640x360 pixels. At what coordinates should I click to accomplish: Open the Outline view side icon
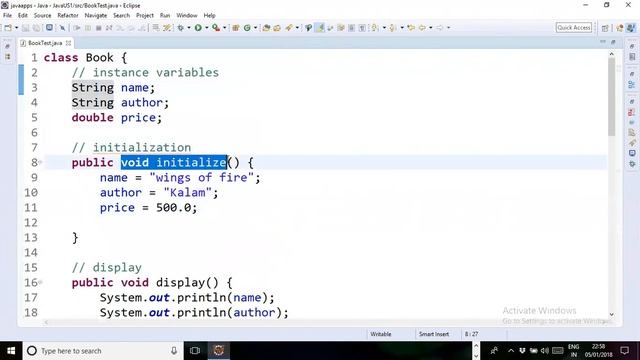click(632, 84)
